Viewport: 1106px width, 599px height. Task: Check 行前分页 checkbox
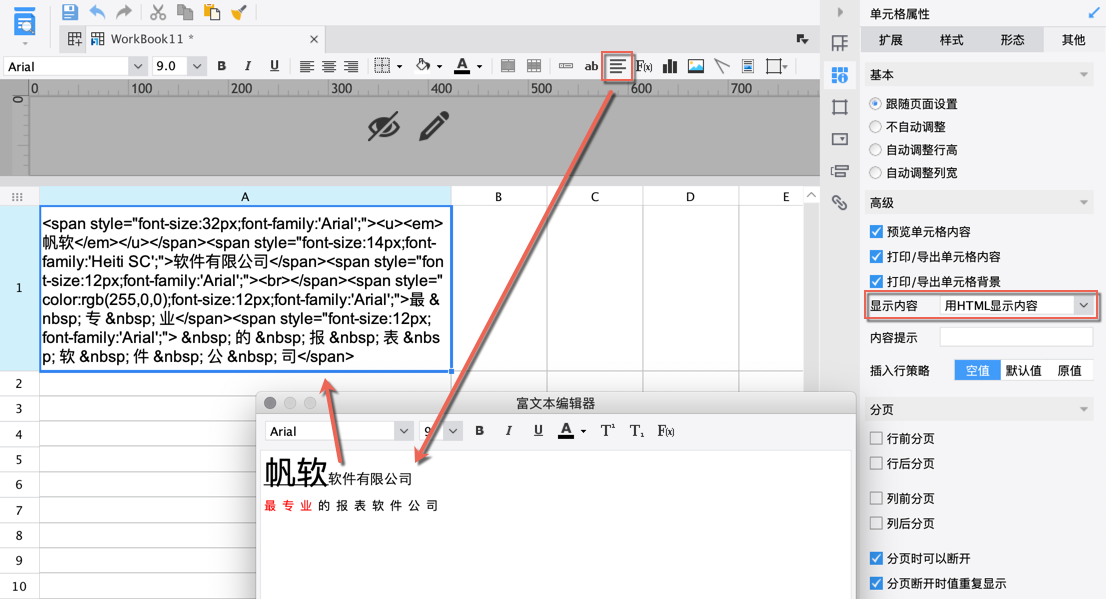(876, 438)
